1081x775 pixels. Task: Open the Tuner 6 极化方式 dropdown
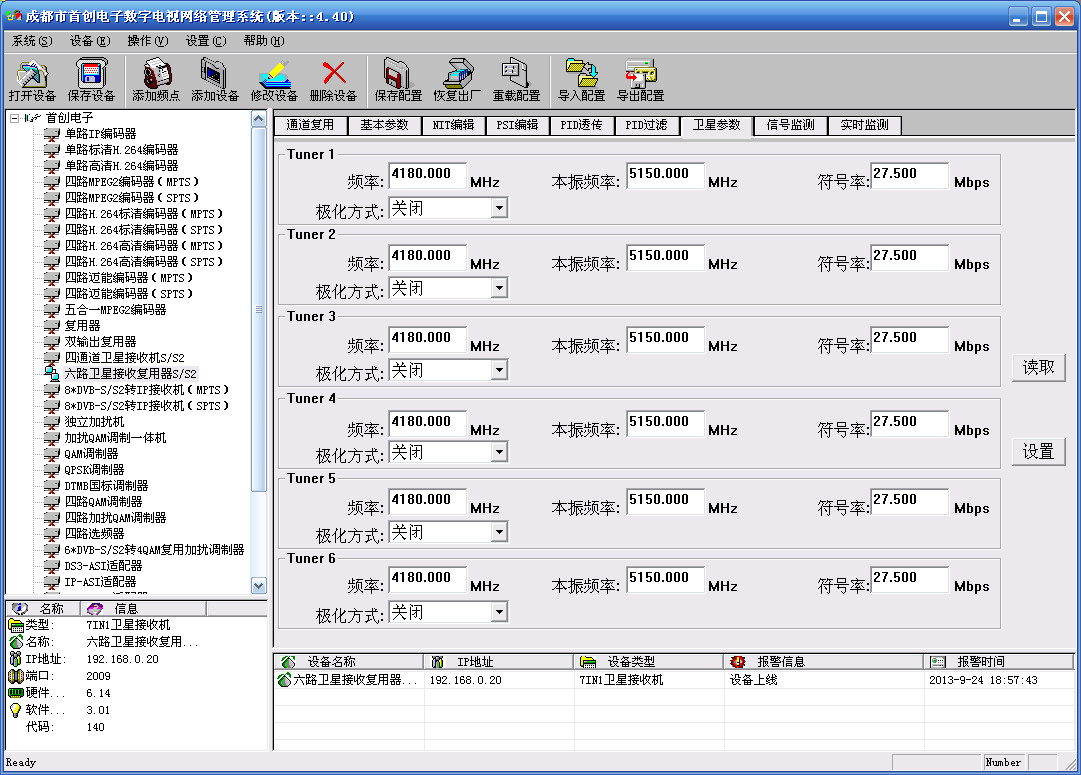pos(499,612)
